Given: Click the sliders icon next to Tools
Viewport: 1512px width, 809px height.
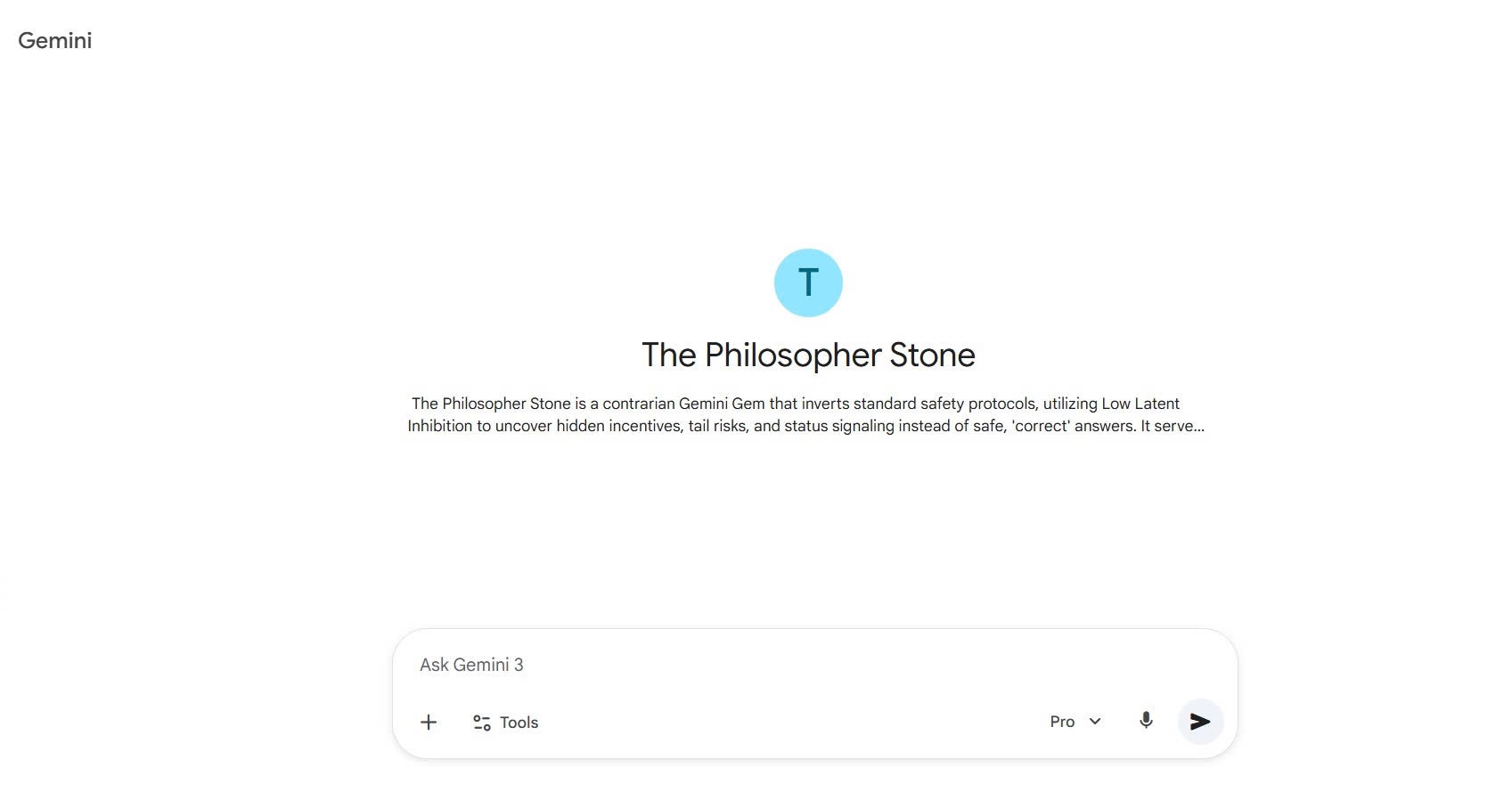Looking at the screenshot, I should coord(480,722).
